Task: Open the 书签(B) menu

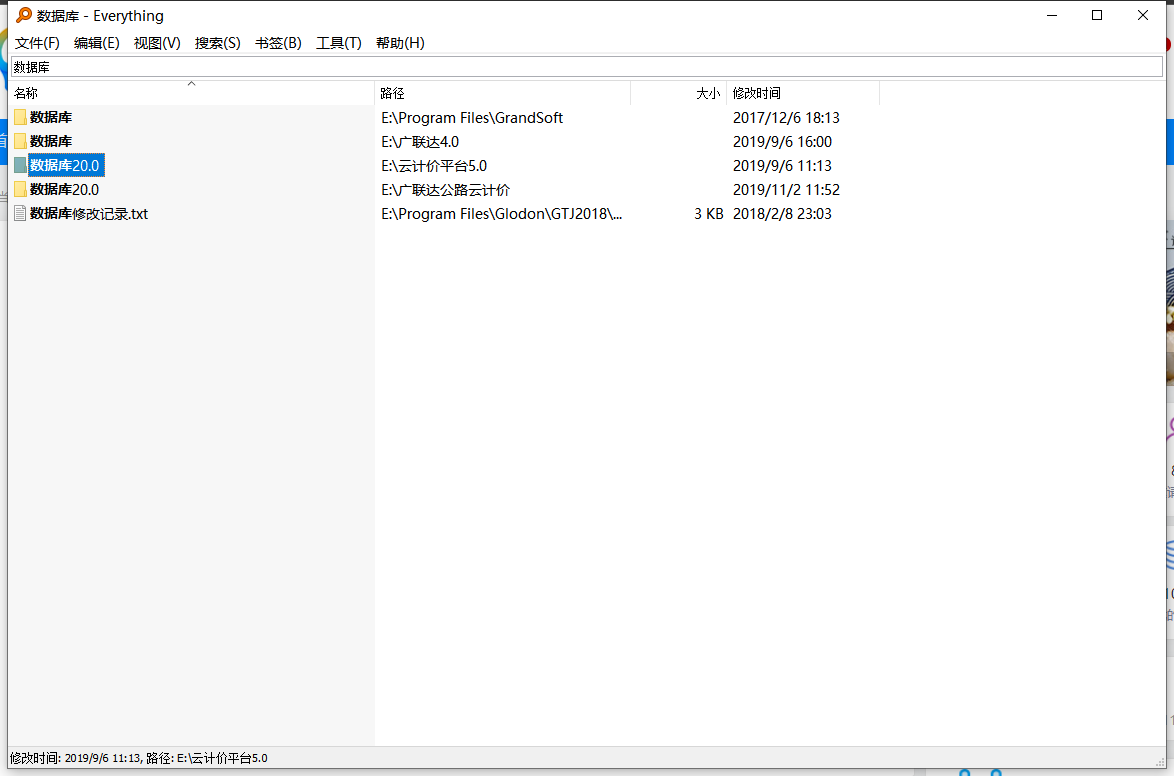Action: 278,43
